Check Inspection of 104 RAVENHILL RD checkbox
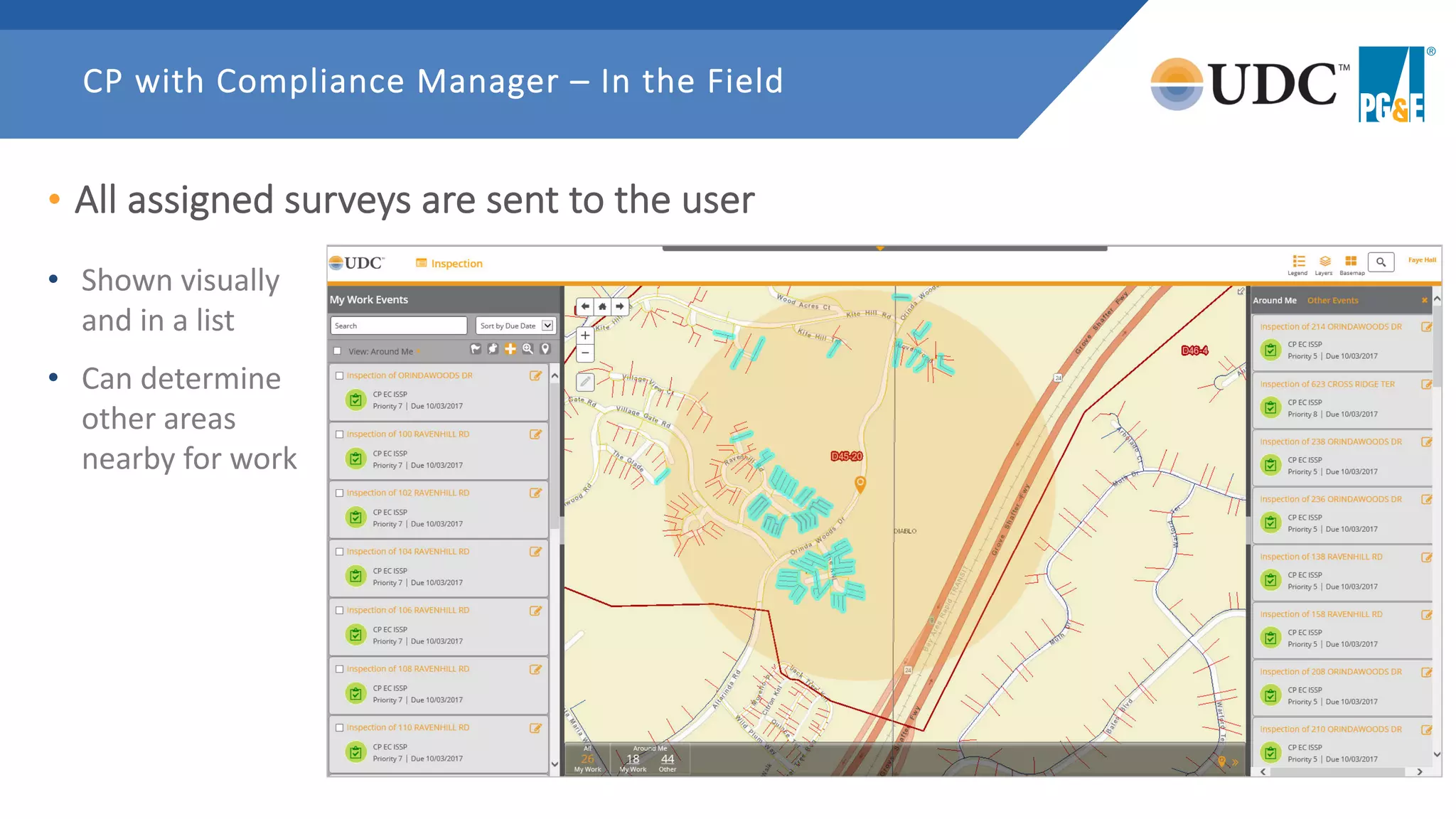 340,552
